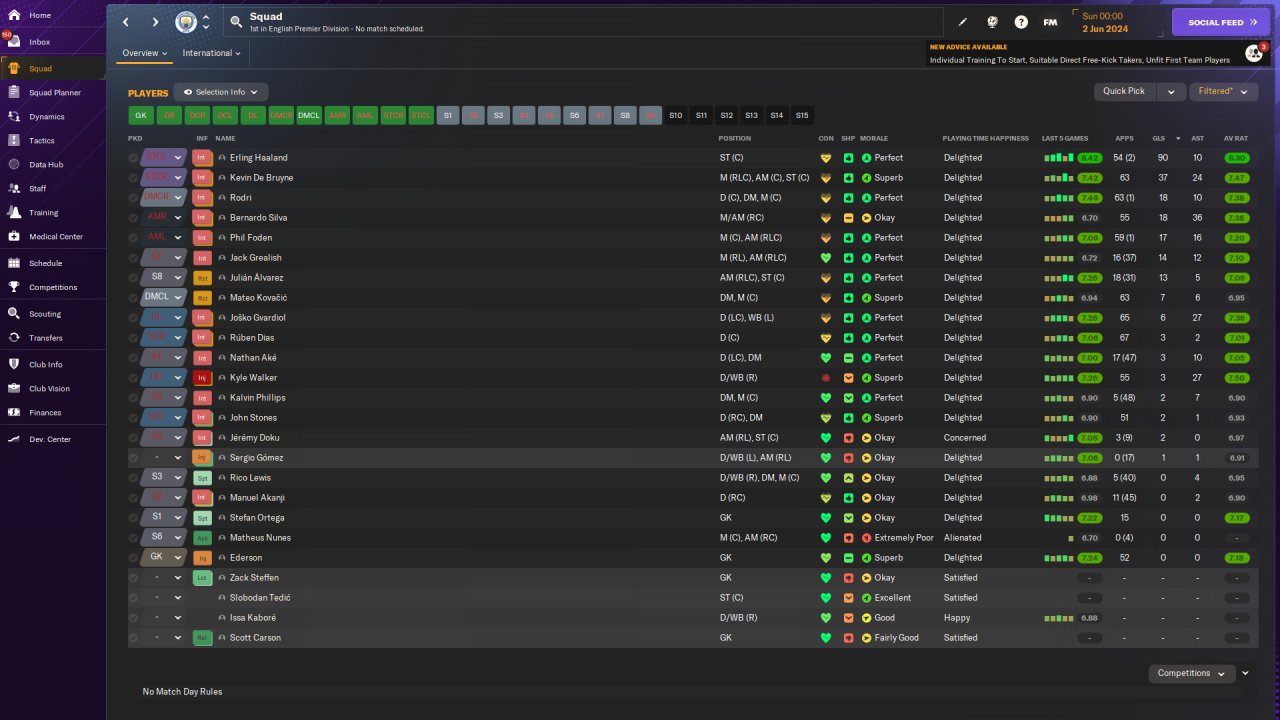Sort the table by the Morale column
Viewport: 1280px width, 720px height.
coord(874,138)
